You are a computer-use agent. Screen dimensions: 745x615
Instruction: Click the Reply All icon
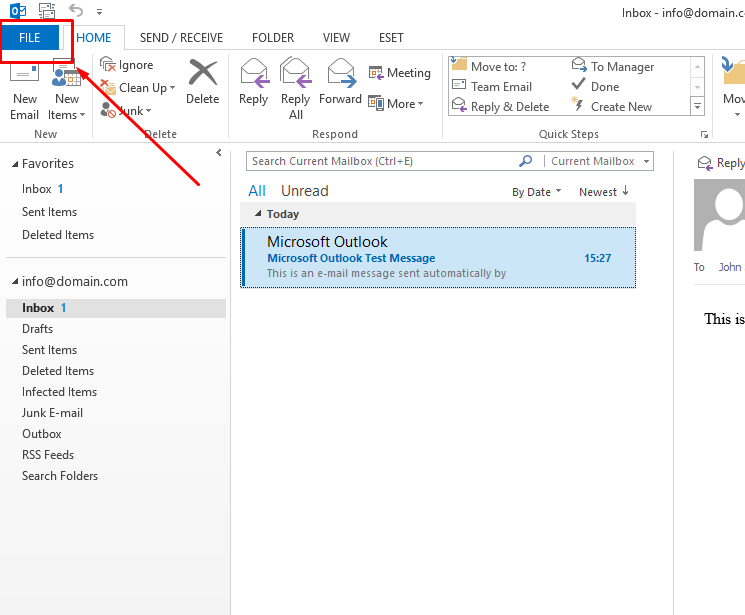pos(296,73)
